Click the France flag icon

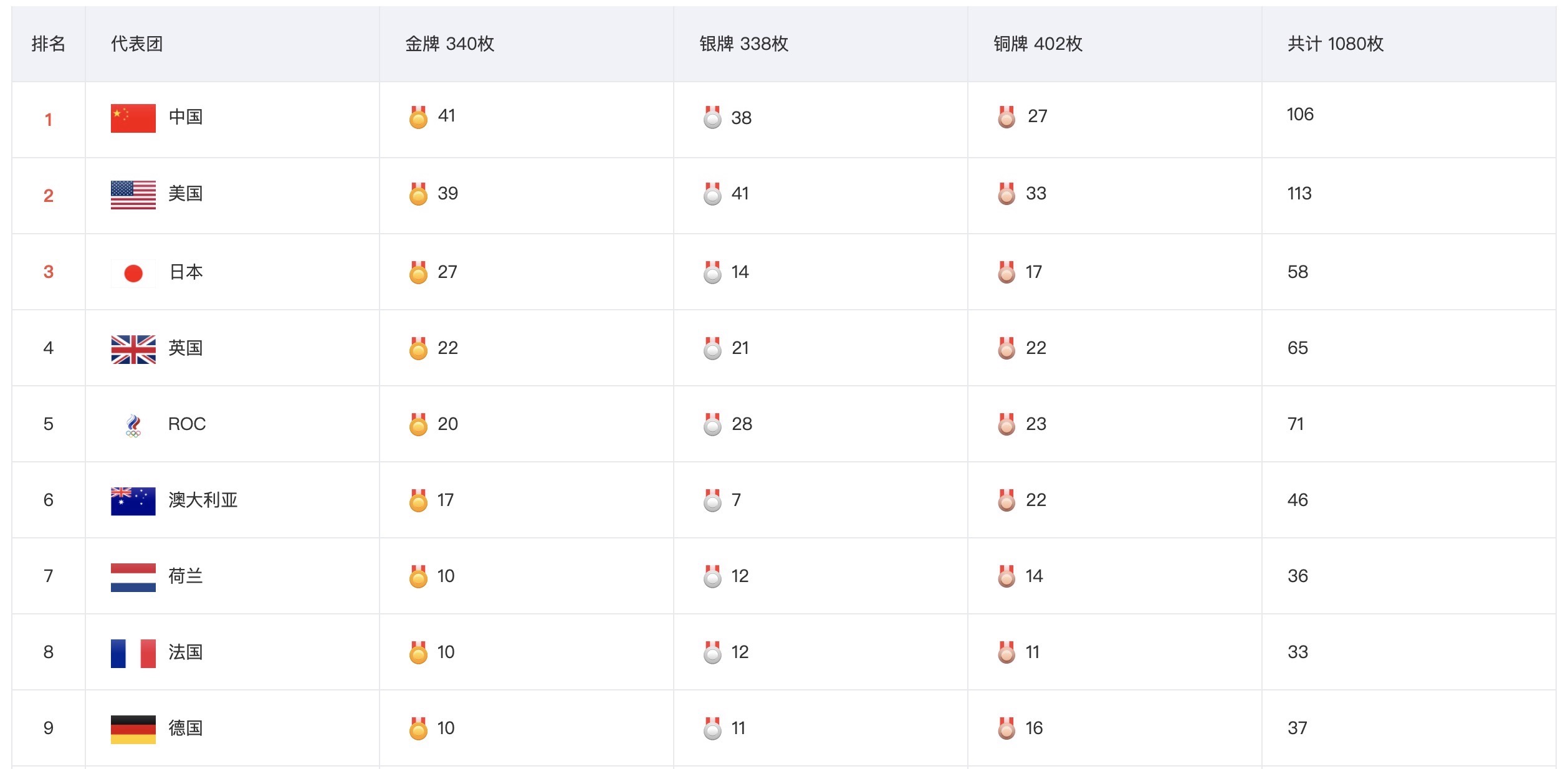pyautogui.click(x=133, y=653)
